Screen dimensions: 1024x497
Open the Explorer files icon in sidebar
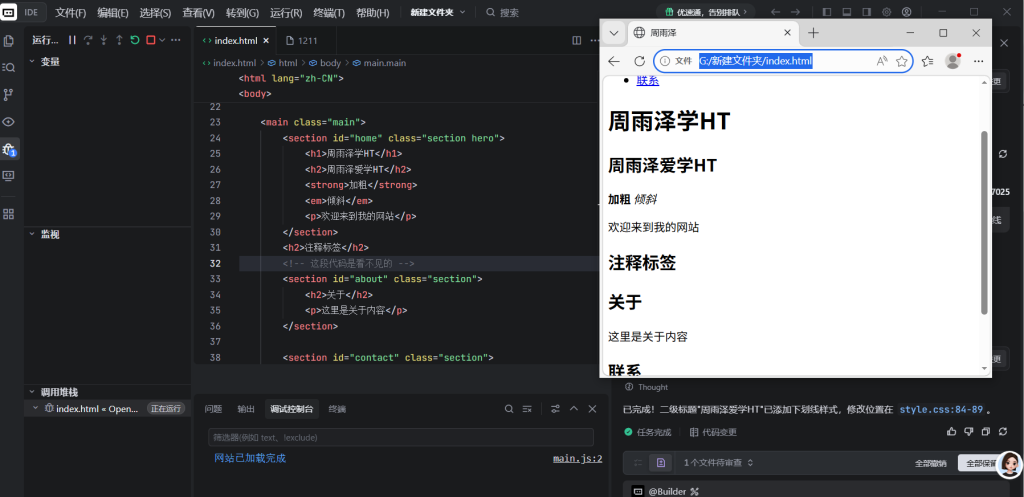point(8,40)
